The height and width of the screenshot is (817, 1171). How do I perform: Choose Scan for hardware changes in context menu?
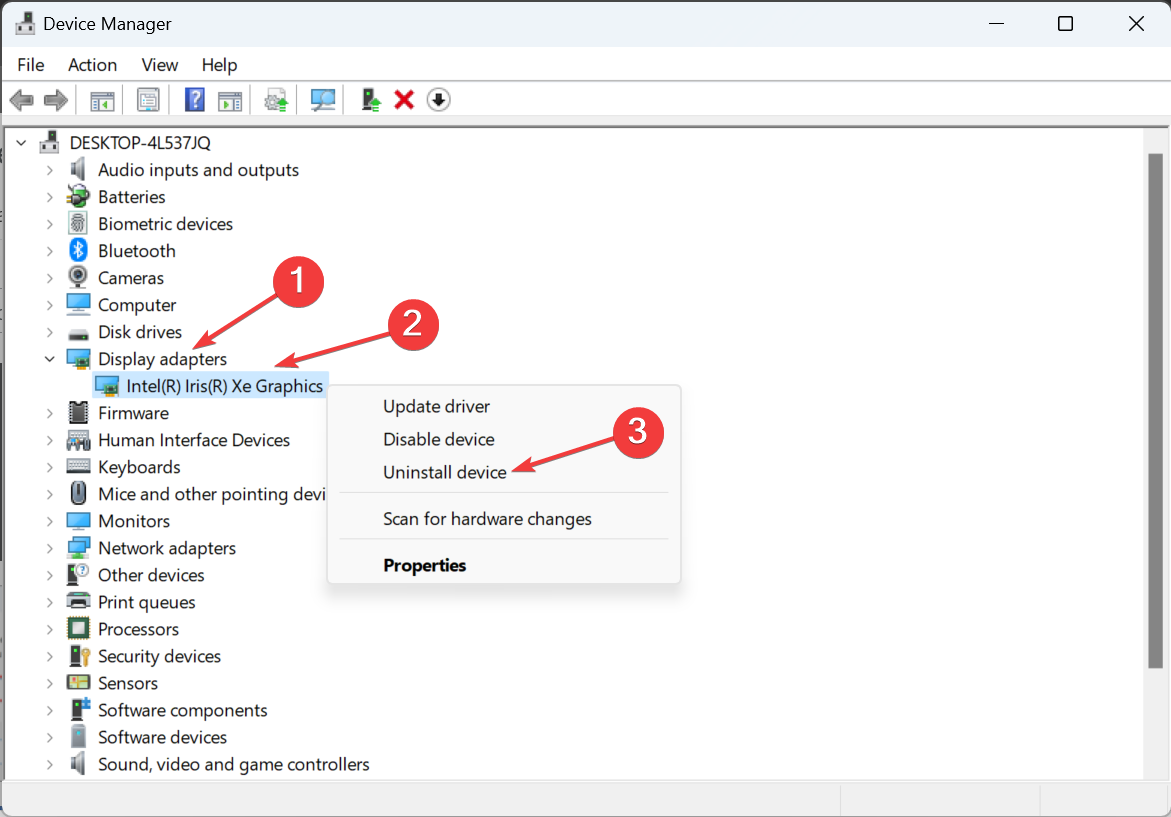tap(503, 519)
